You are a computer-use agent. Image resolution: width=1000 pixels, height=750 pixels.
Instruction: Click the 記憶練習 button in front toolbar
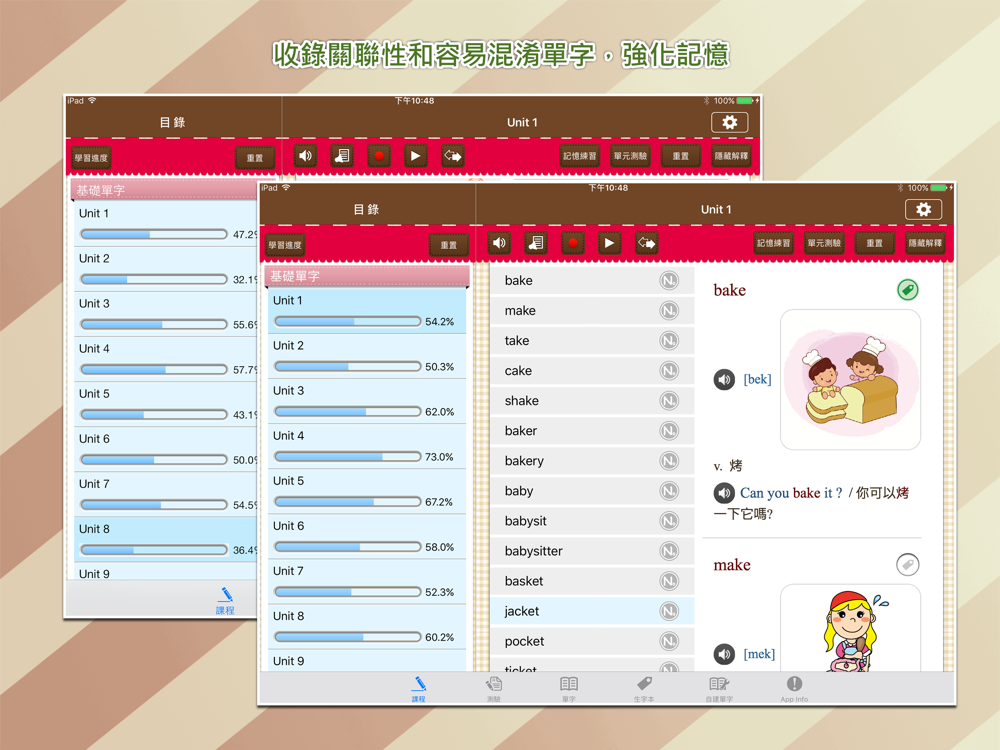[773, 243]
